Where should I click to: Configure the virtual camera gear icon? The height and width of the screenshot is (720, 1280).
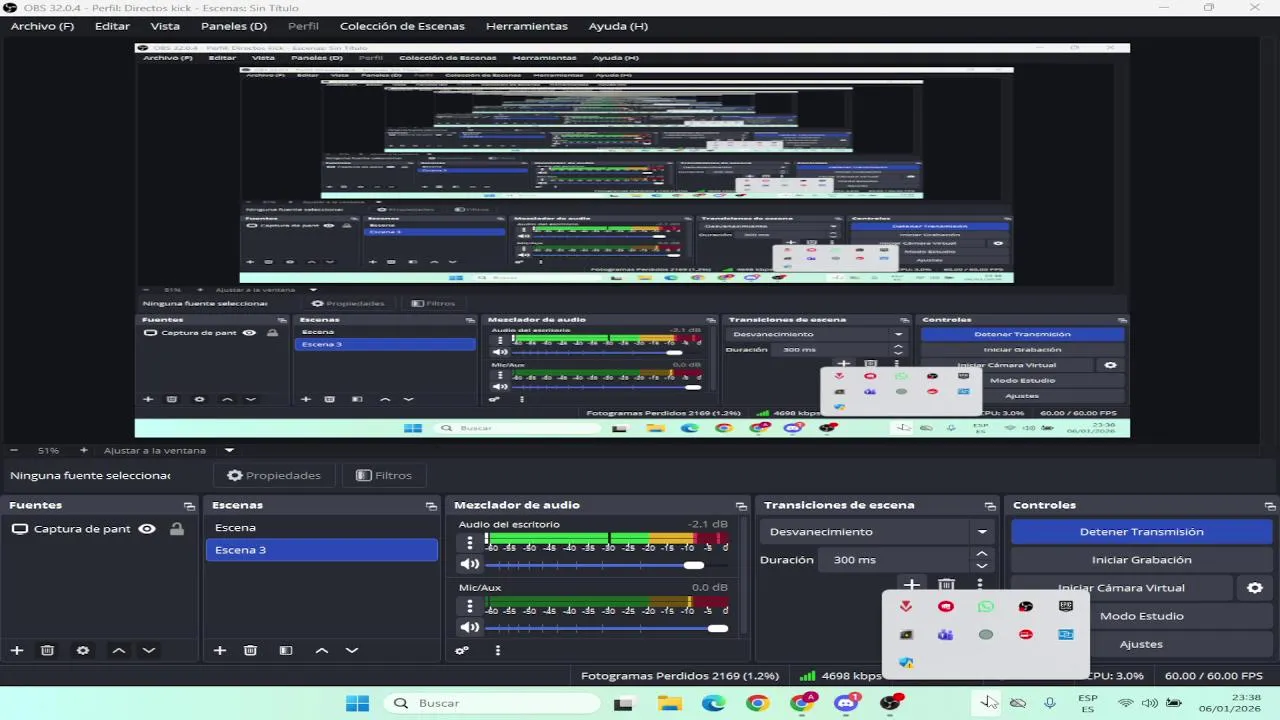point(1255,588)
